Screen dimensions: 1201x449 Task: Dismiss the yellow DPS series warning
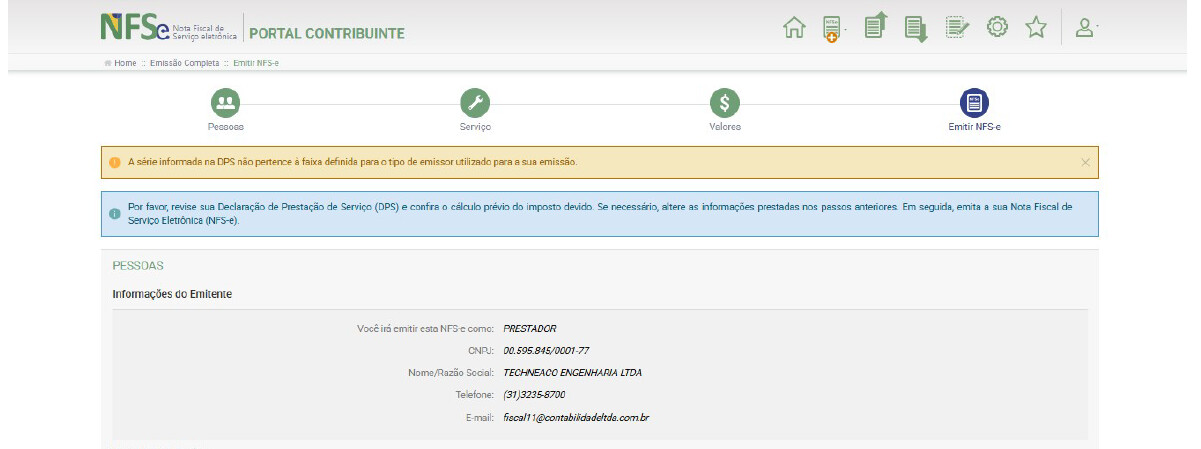(1085, 162)
